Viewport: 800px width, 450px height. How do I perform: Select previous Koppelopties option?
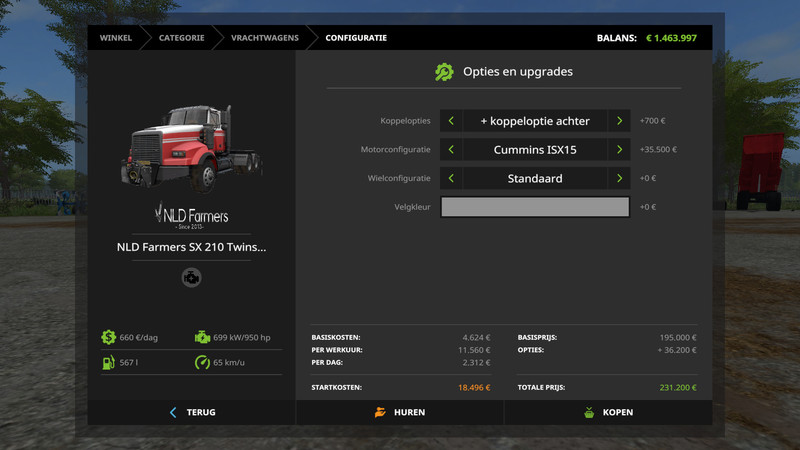tap(451, 121)
